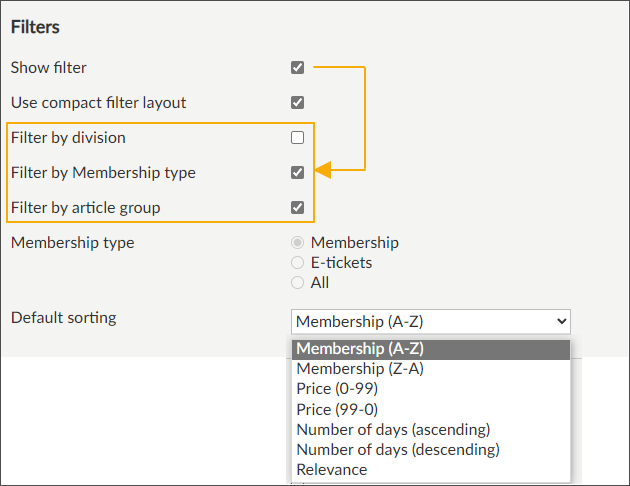Sort by Number of days (ascending)
The width and height of the screenshot is (630, 486).
(x=393, y=429)
